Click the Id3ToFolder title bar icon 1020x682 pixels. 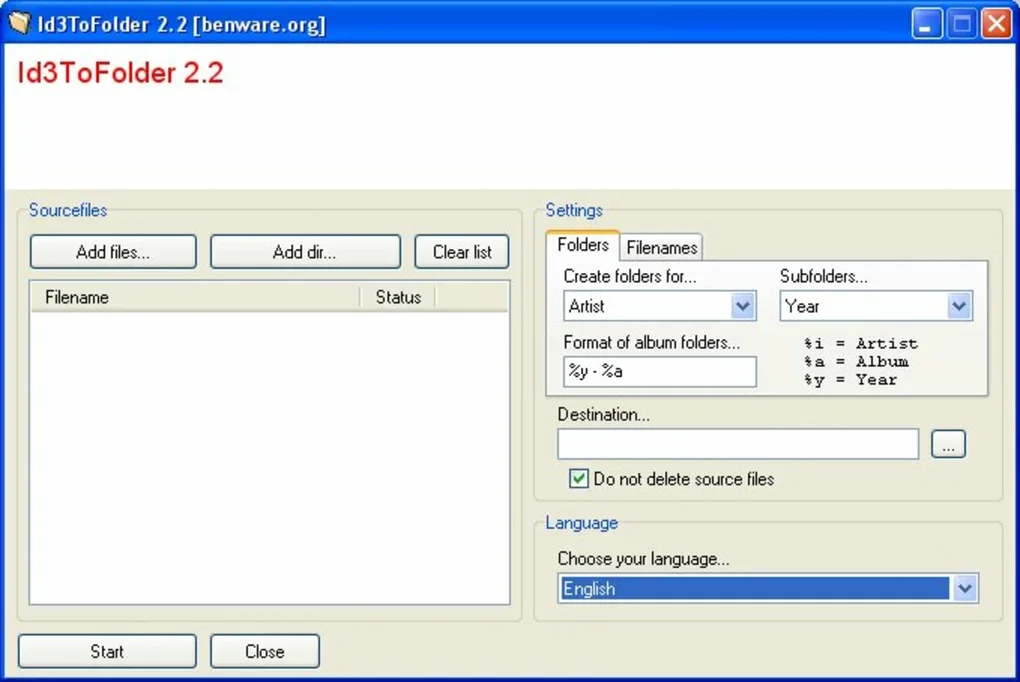pos(20,23)
